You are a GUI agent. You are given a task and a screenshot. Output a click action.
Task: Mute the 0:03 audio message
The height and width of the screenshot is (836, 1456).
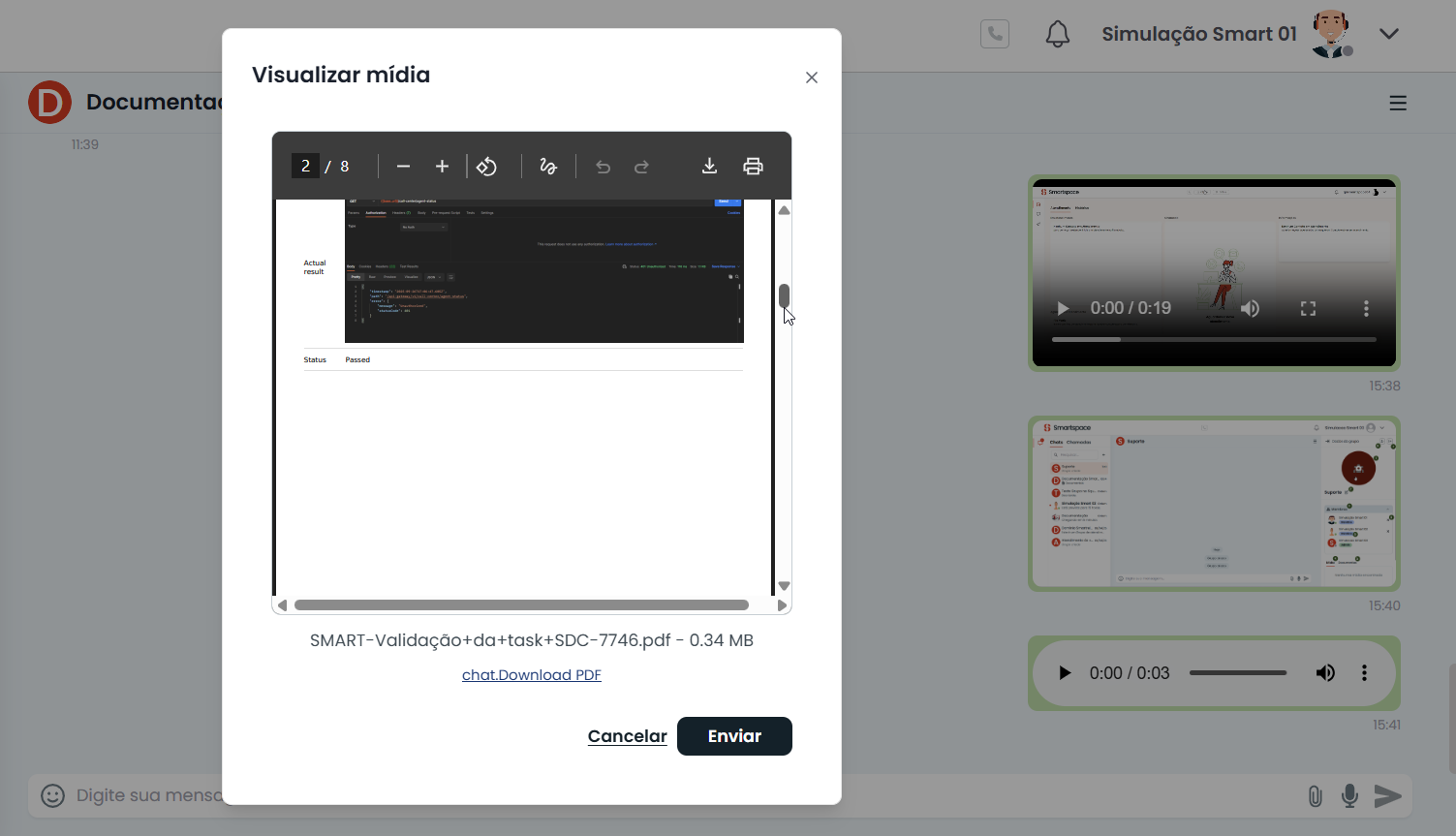(x=1324, y=673)
